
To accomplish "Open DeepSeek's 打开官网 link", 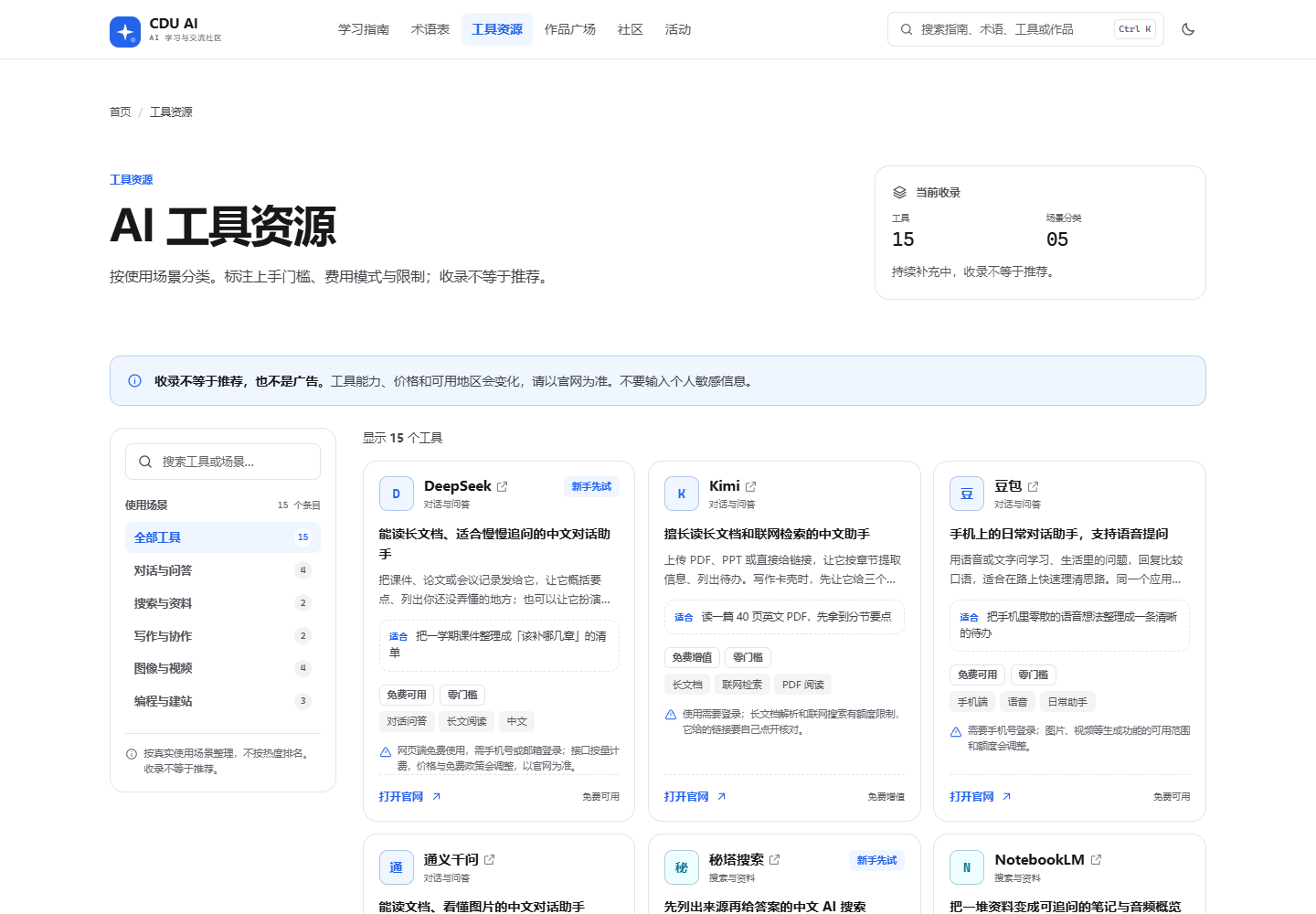I will (x=410, y=797).
